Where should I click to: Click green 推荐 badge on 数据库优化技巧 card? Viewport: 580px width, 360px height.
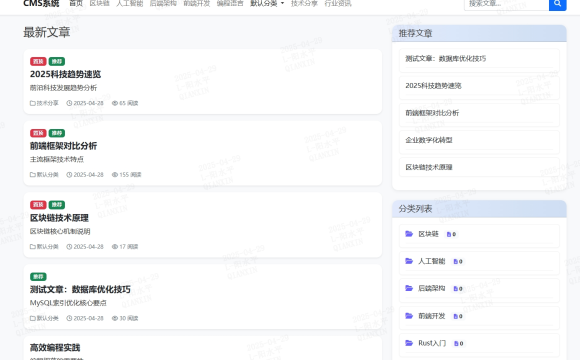click(x=38, y=277)
